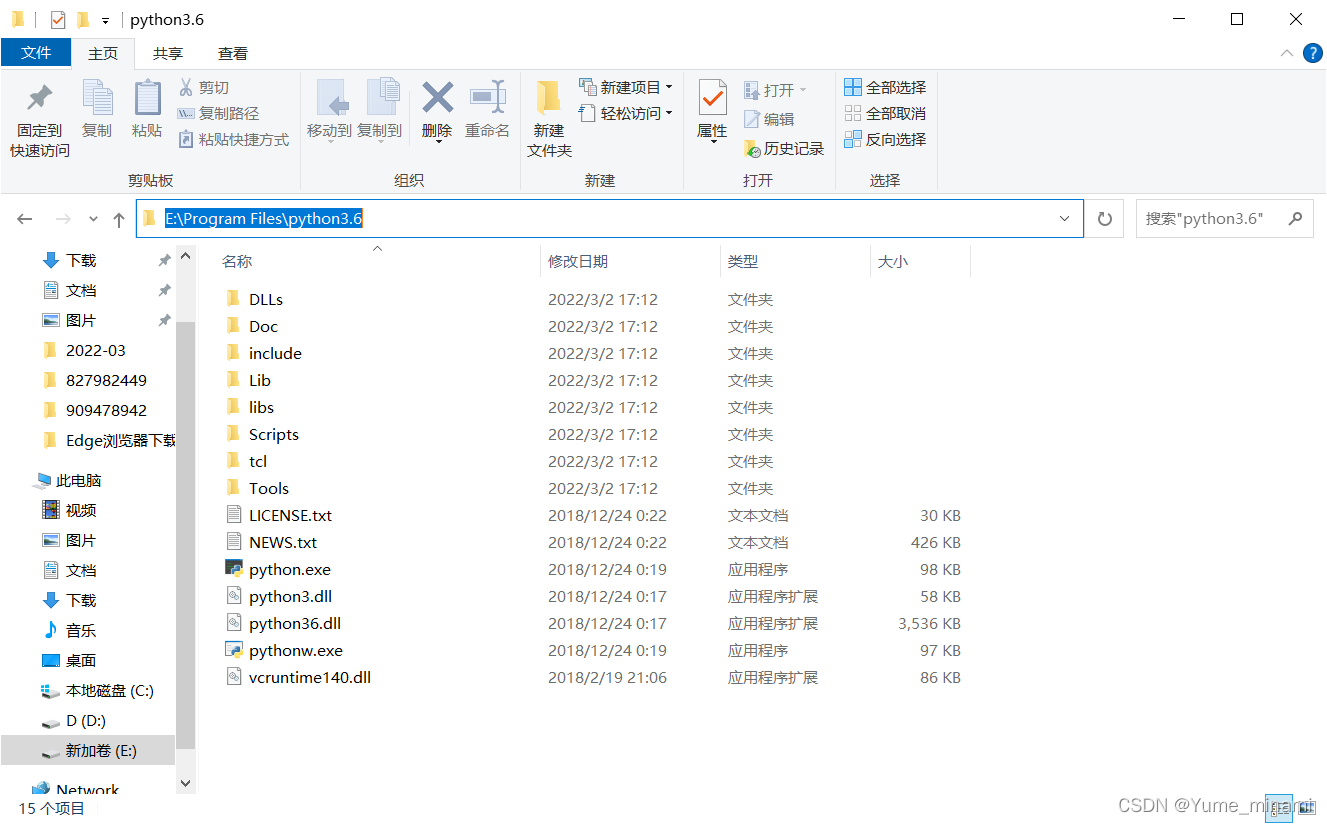
Task: Click the New Item button
Action: click(x=625, y=87)
